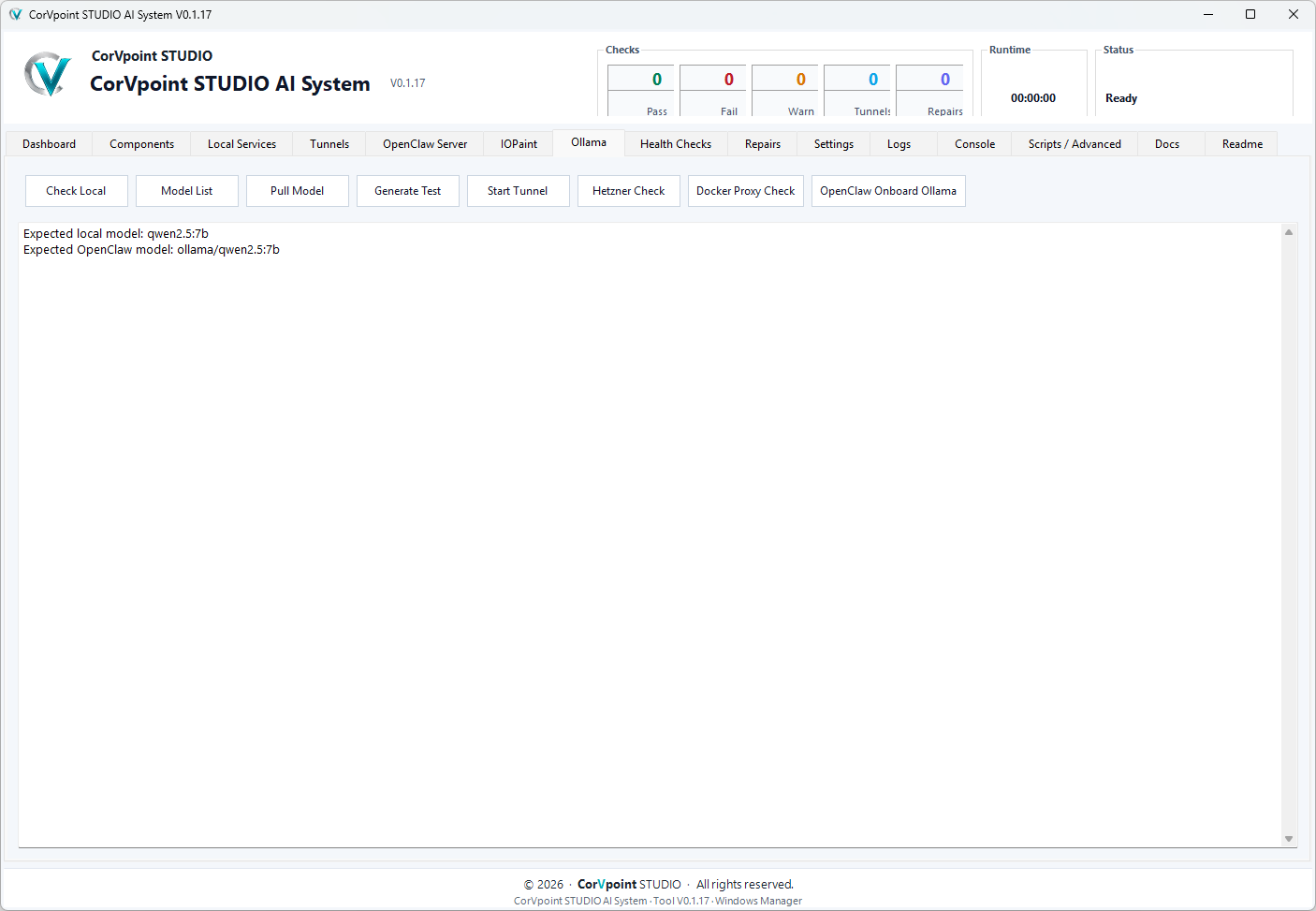This screenshot has height=911, width=1316.
Task: Show the Logs tab
Action: coord(899,144)
